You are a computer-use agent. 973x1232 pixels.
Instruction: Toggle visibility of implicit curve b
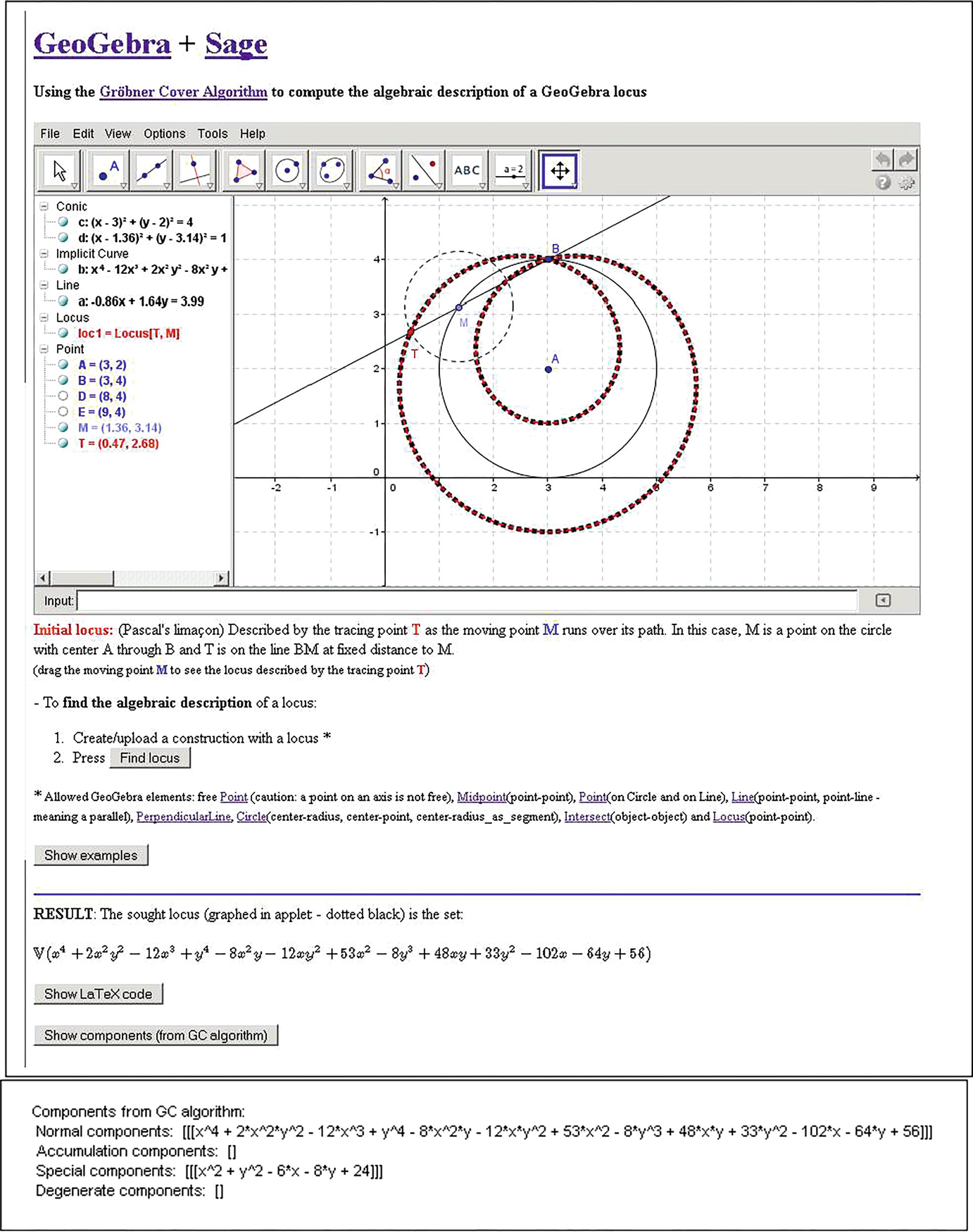63,269
